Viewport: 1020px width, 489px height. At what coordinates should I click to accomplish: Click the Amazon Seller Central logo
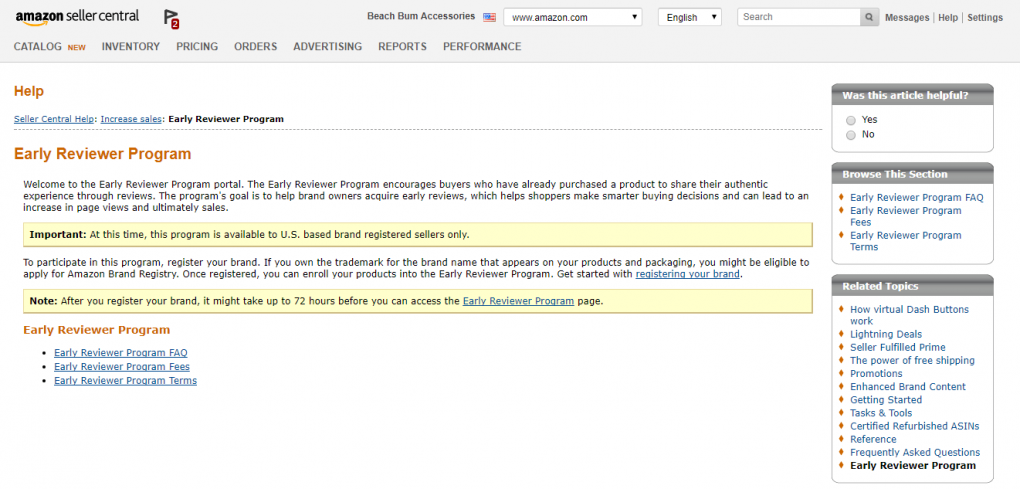tap(77, 18)
